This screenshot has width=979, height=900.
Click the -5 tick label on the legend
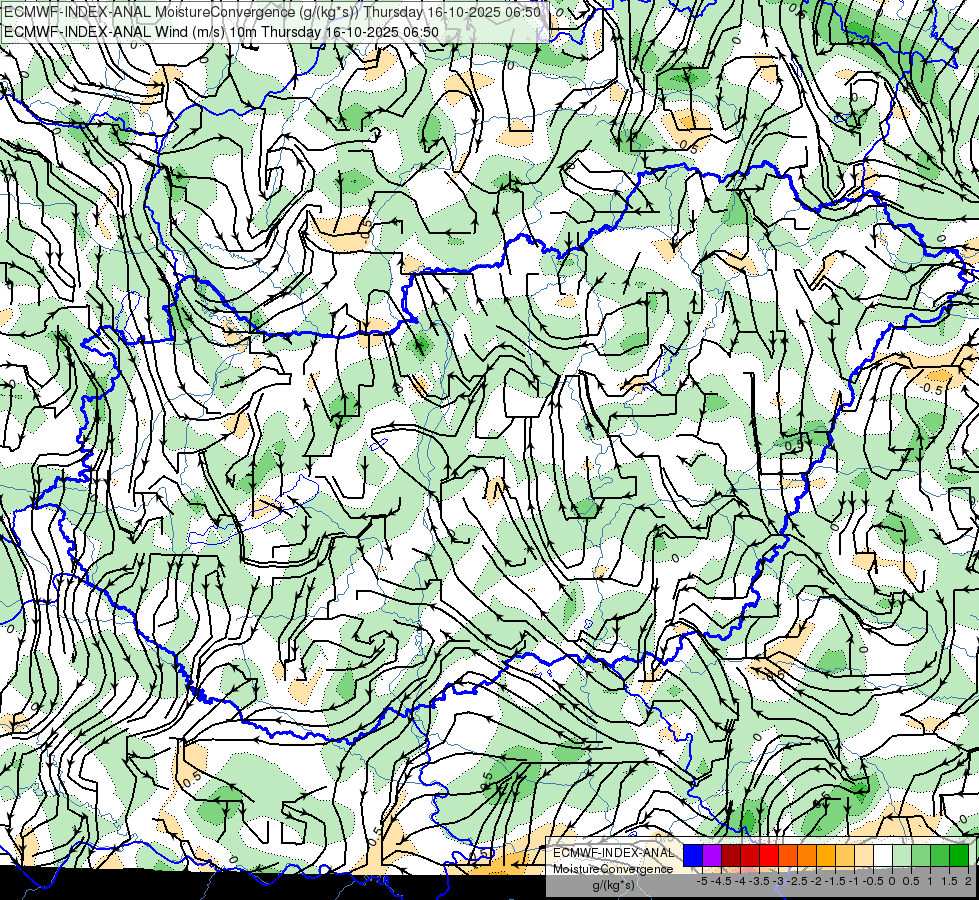point(702,881)
